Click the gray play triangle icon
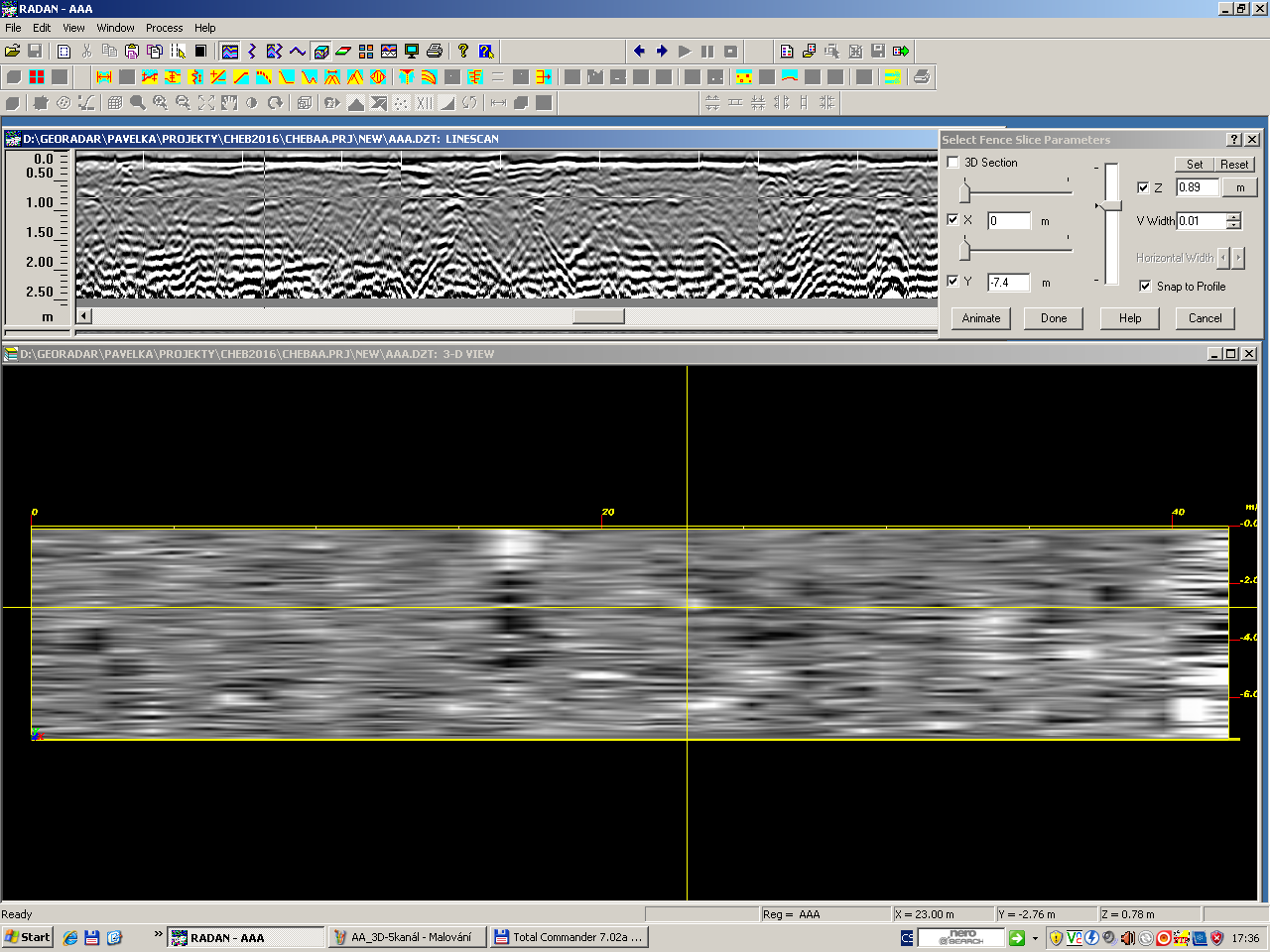This screenshot has height=952, width=1270. (x=685, y=51)
